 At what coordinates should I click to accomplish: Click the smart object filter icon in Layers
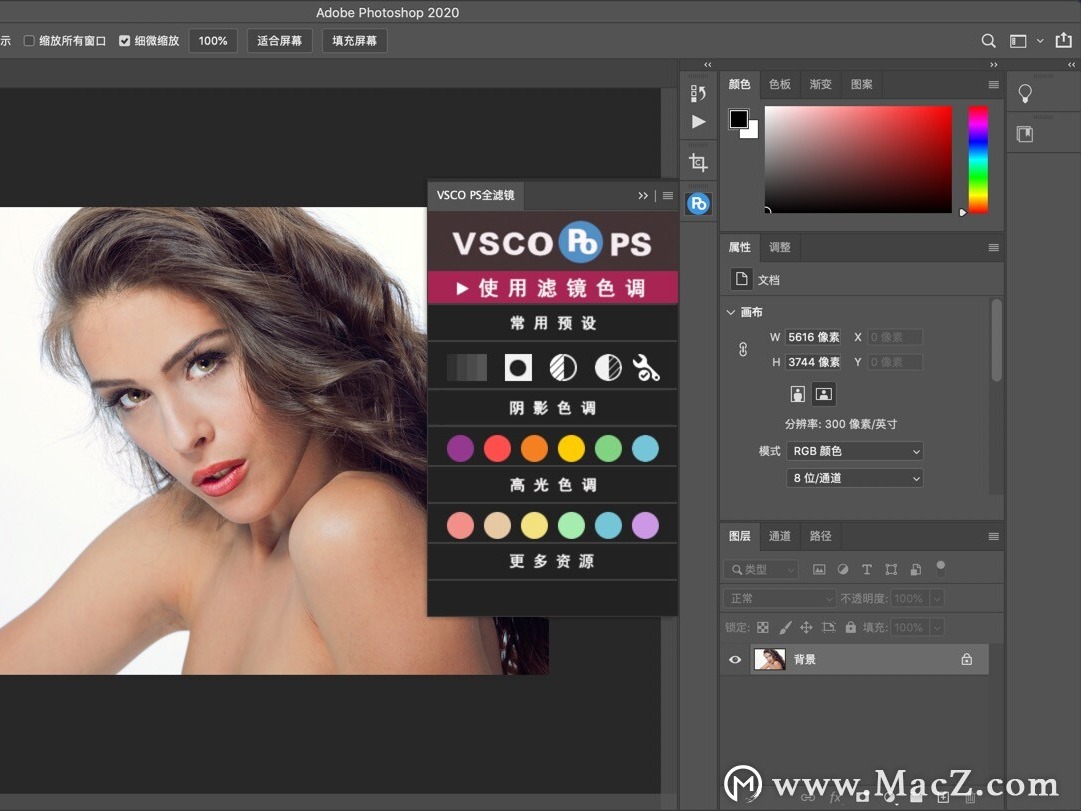[915, 568]
